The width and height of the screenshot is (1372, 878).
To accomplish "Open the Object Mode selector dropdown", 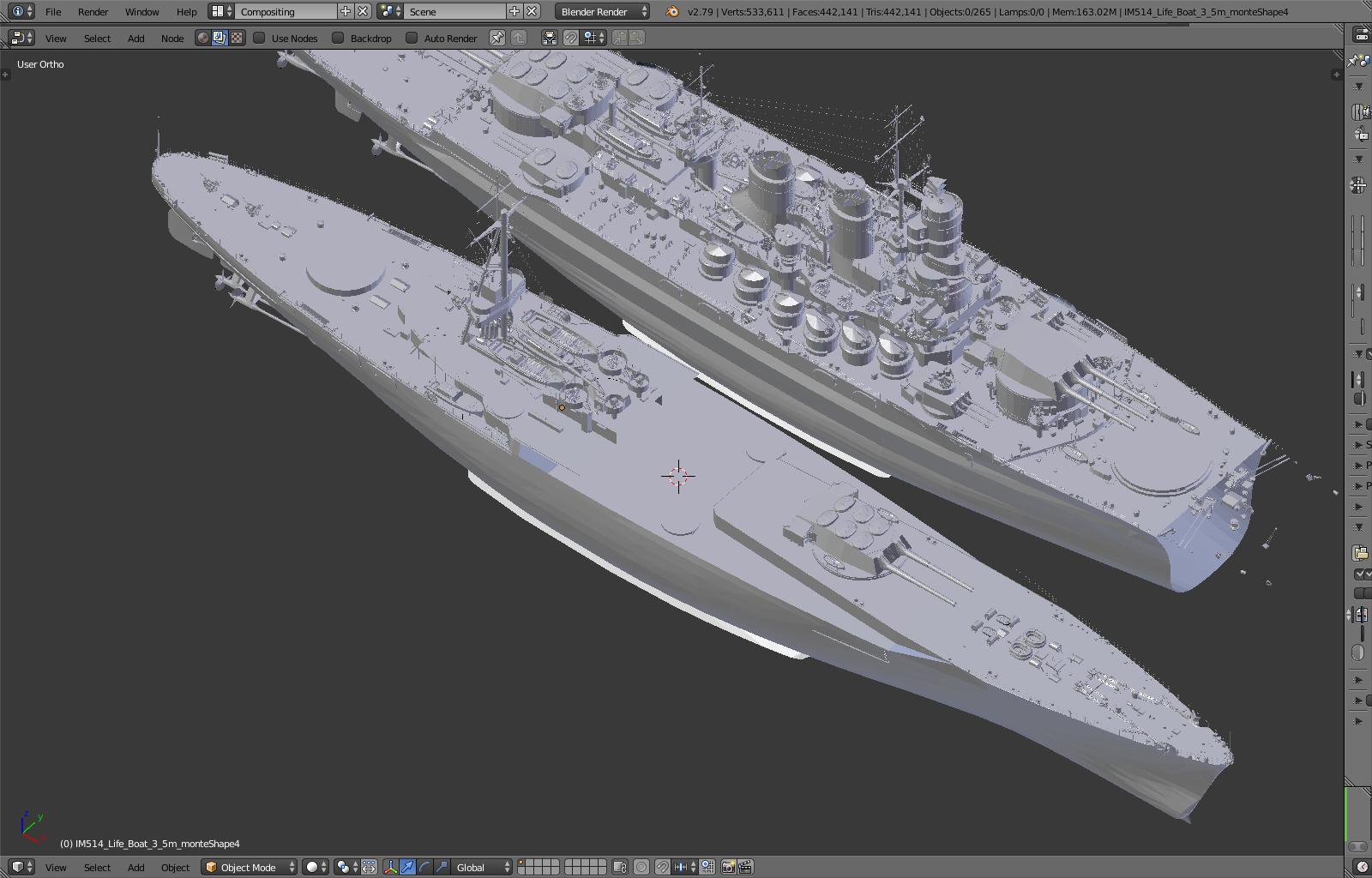I will [250, 867].
